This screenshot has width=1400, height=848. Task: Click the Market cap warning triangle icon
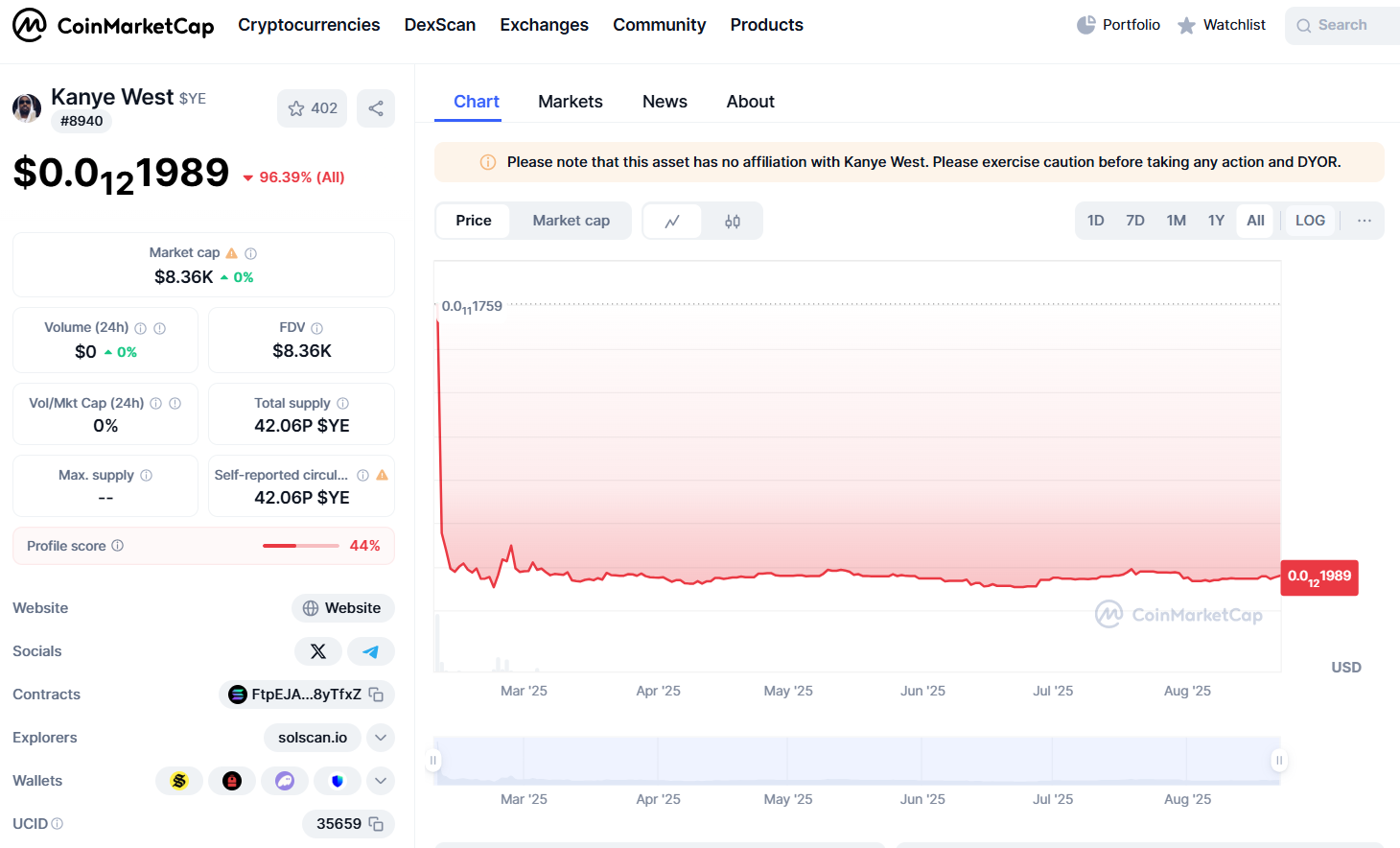point(231,253)
